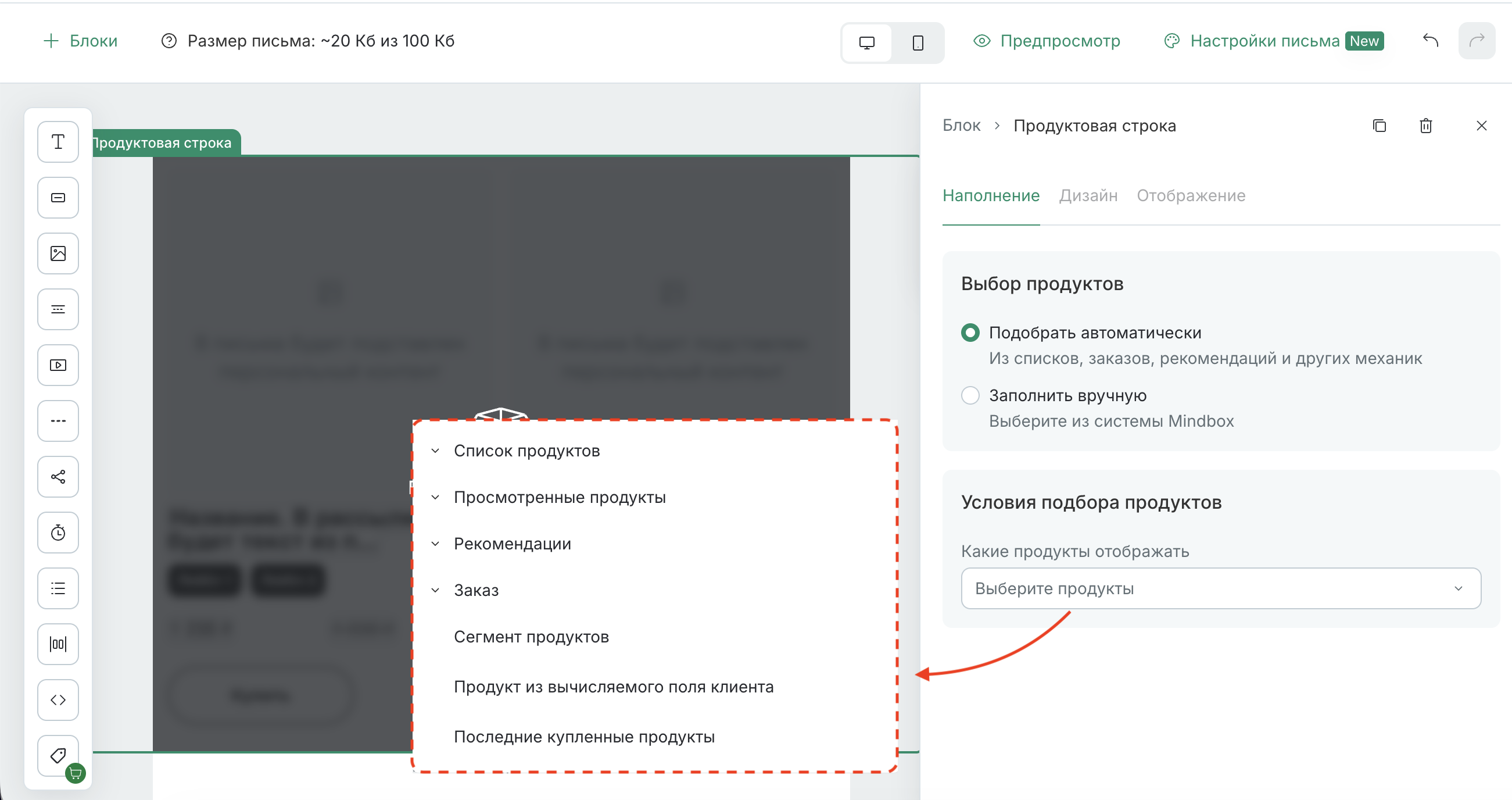Screen dimensions: 1512x800
Task: Open the Дизайн tab
Action: click(x=1088, y=195)
